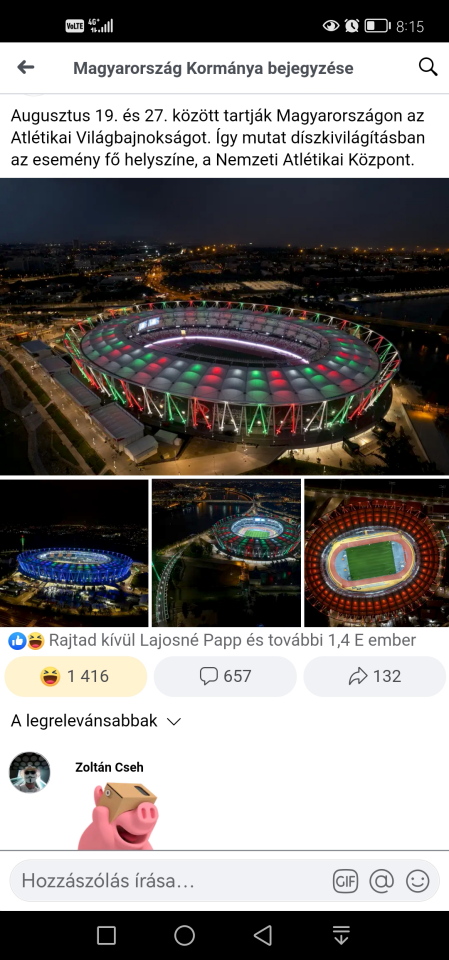The height and width of the screenshot is (960, 449).
Task: Open the large red-white-green stadium photo
Action: (x=224, y=326)
